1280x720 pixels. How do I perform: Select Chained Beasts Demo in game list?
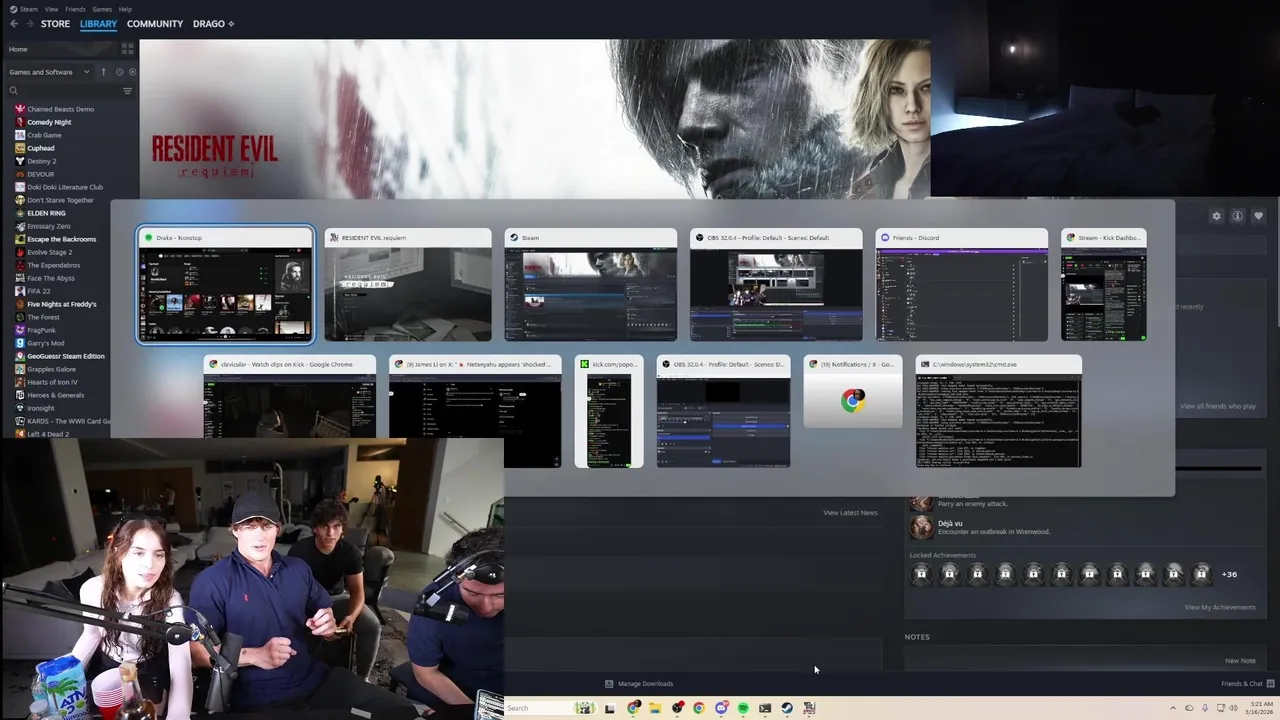click(60, 109)
